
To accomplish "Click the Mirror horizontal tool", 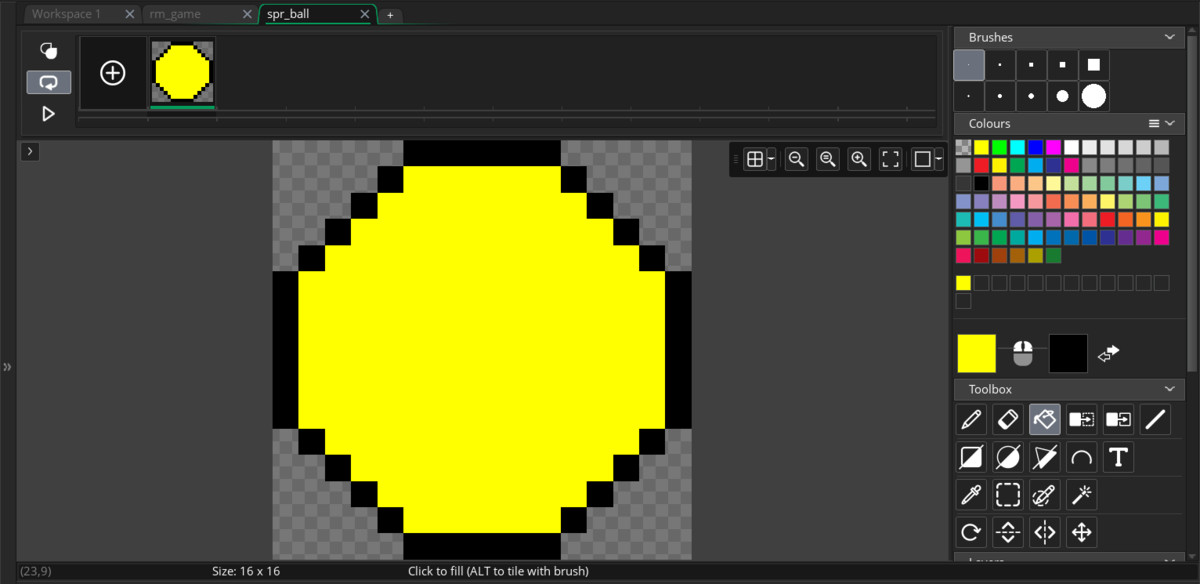I will point(1045,532).
